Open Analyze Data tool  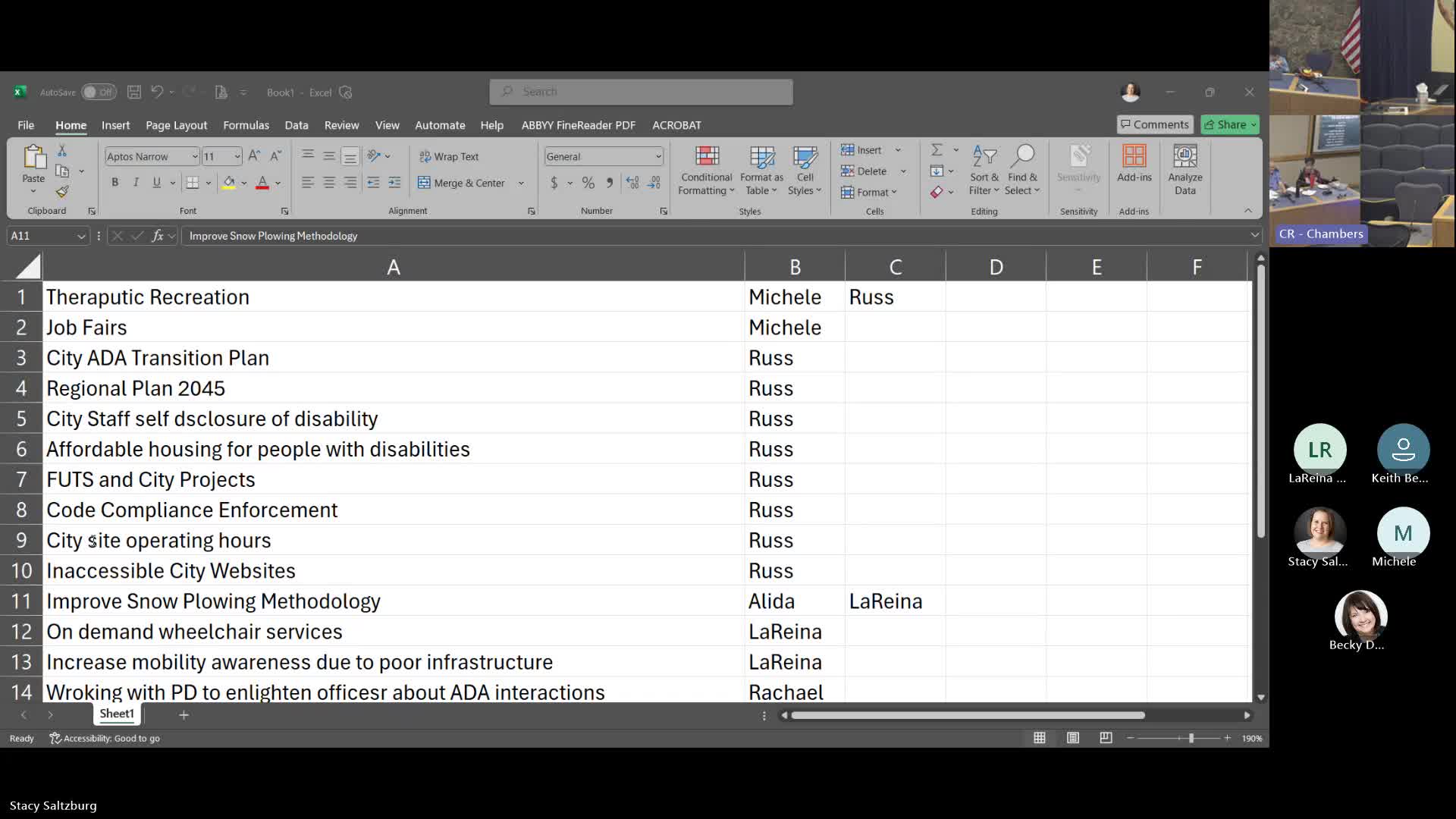pyautogui.click(x=1185, y=171)
